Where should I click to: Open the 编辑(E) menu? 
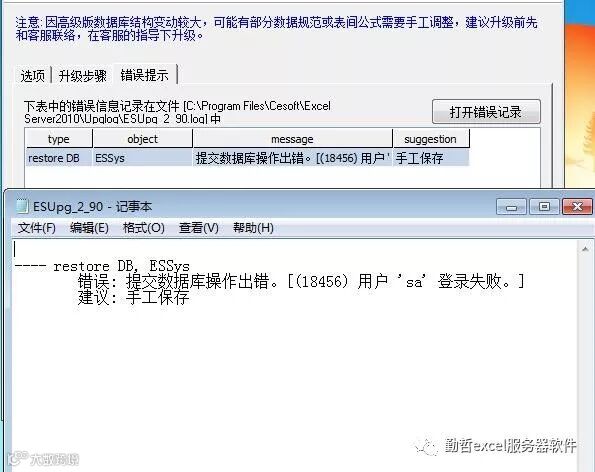(89, 228)
